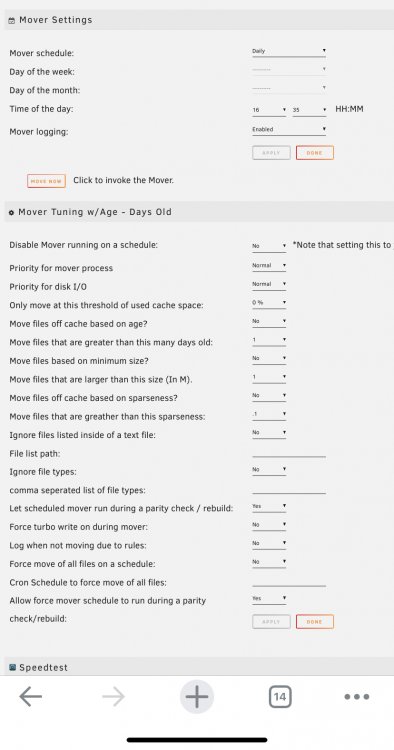This screenshot has width=394, height=750.
Task: Click the Cron Schedule input field
Action: pos(289,582)
